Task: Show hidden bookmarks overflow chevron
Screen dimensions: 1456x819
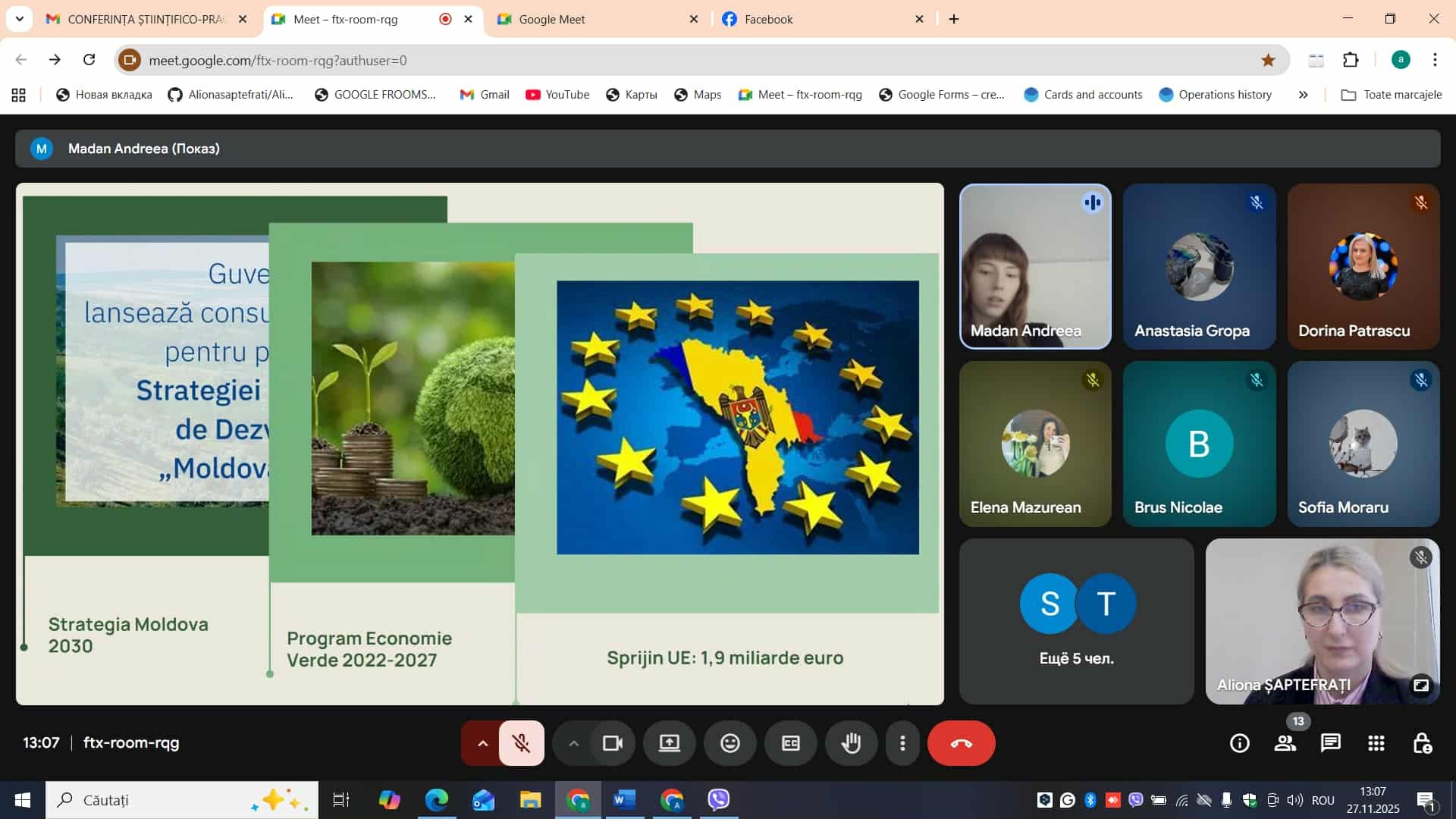Action: coord(1303,95)
